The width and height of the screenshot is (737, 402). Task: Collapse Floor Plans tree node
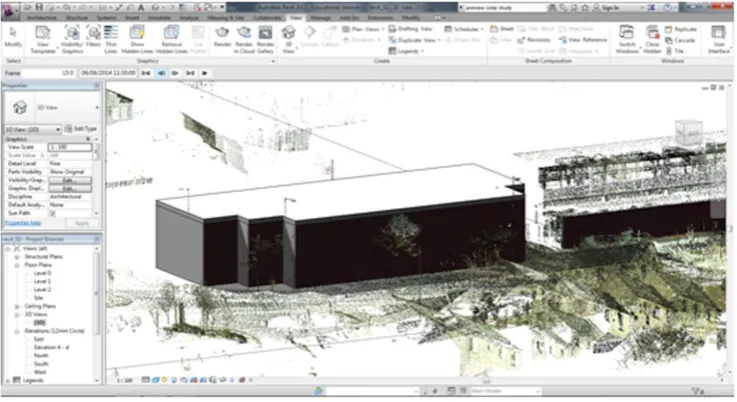17,265
